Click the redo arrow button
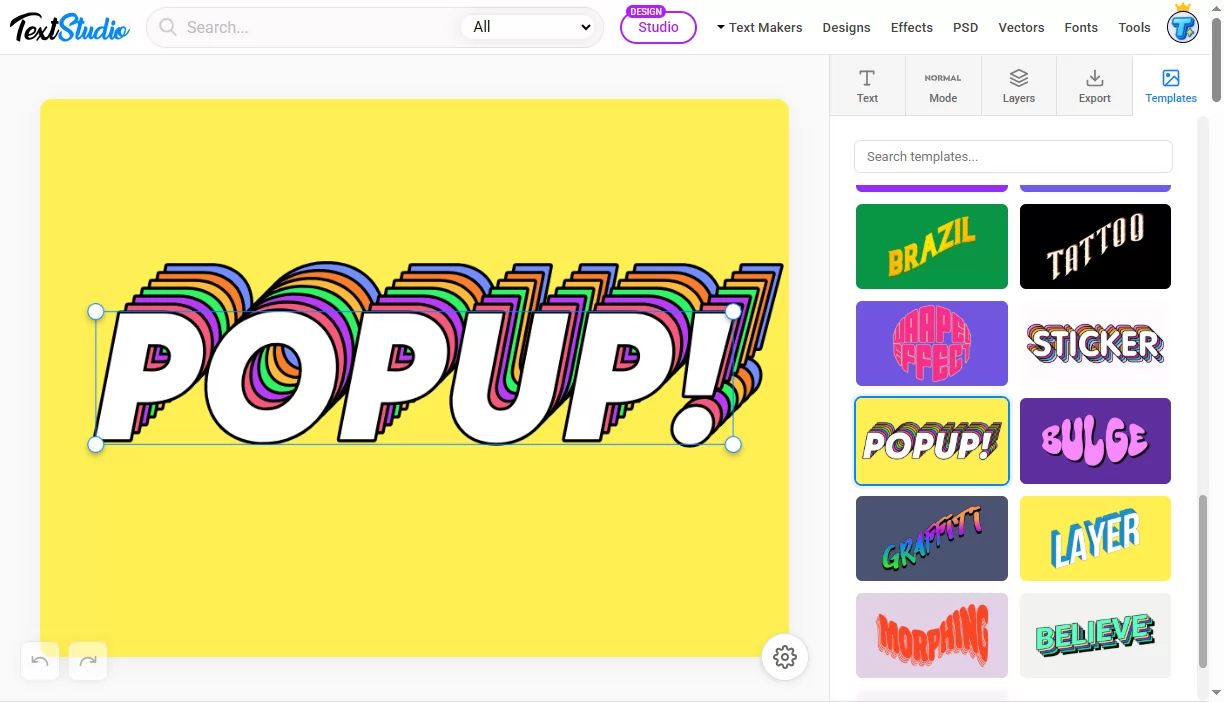Viewport: 1224px width, 702px height. click(x=88, y=660)
